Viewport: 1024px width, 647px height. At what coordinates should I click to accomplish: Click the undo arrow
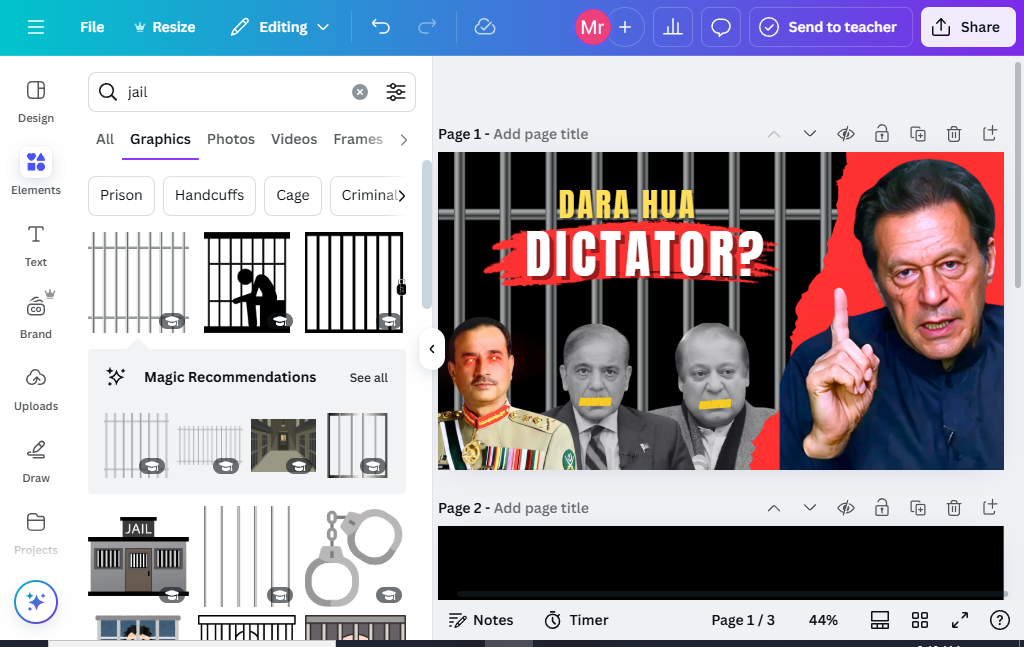tap(381, 27)
